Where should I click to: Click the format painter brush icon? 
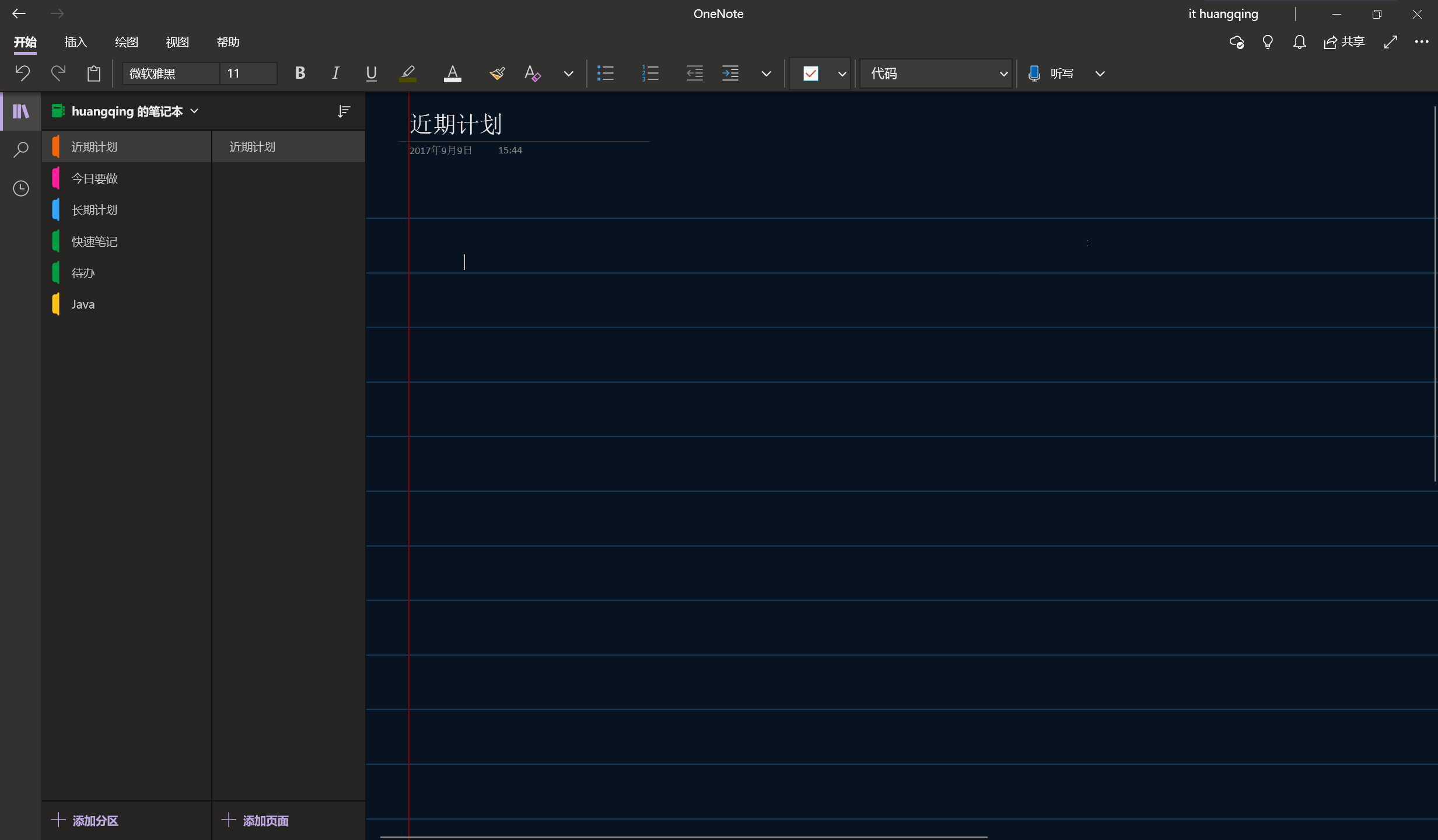(x=497, y=73)
